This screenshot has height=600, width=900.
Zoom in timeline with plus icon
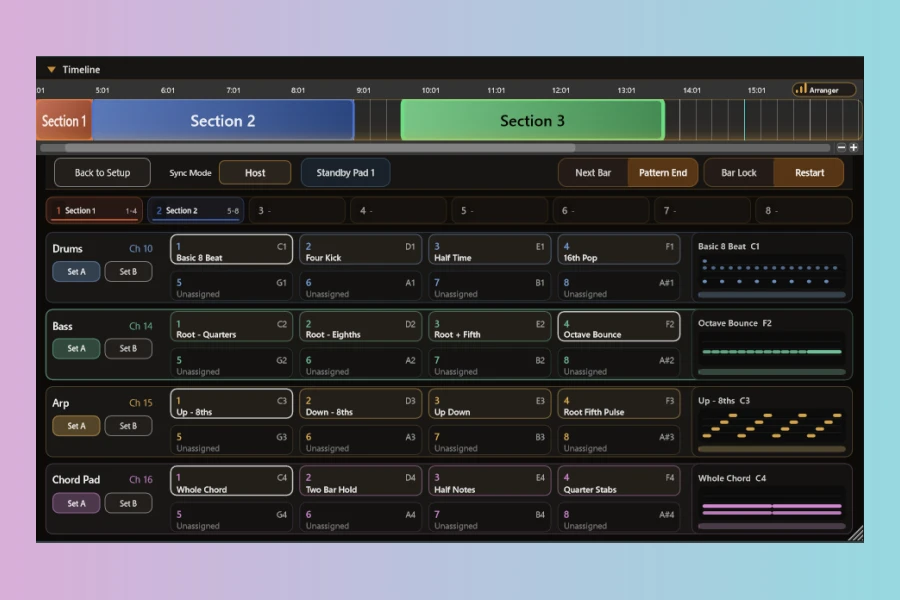pyautogui.click(x=854, y=148)
